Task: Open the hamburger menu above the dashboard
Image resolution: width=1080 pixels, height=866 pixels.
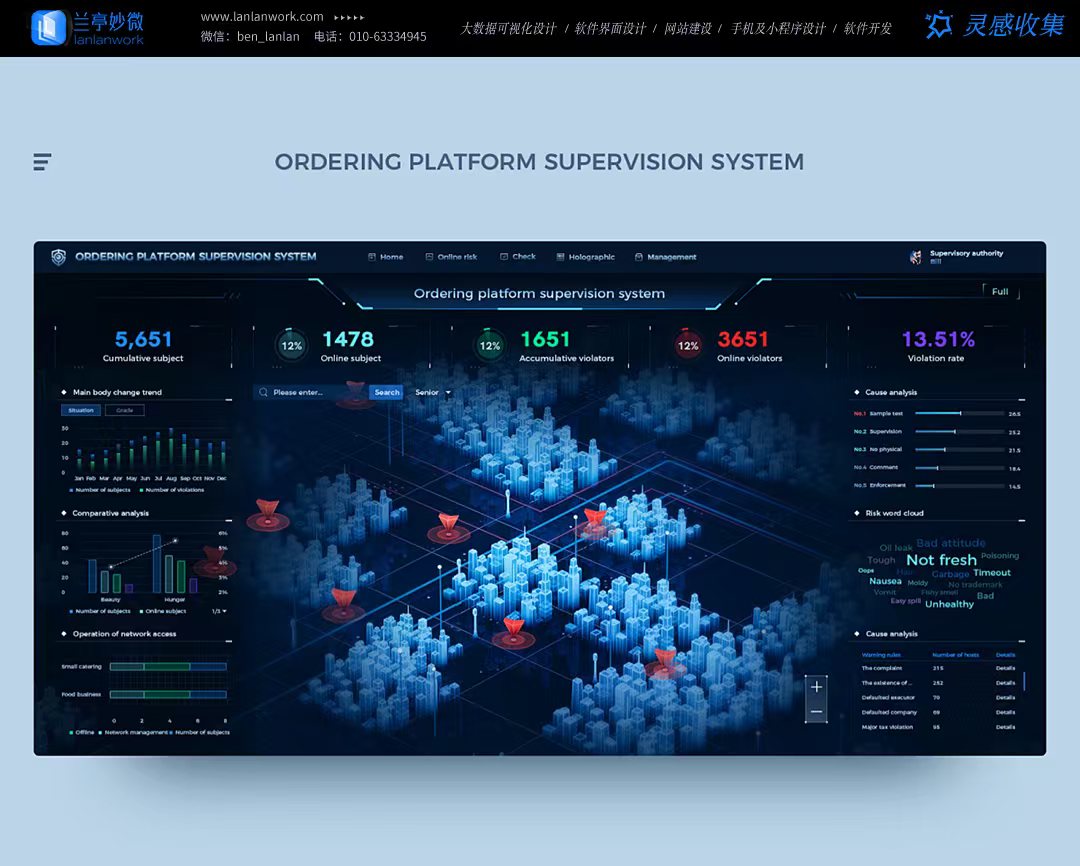Action: tap(42, 162)
